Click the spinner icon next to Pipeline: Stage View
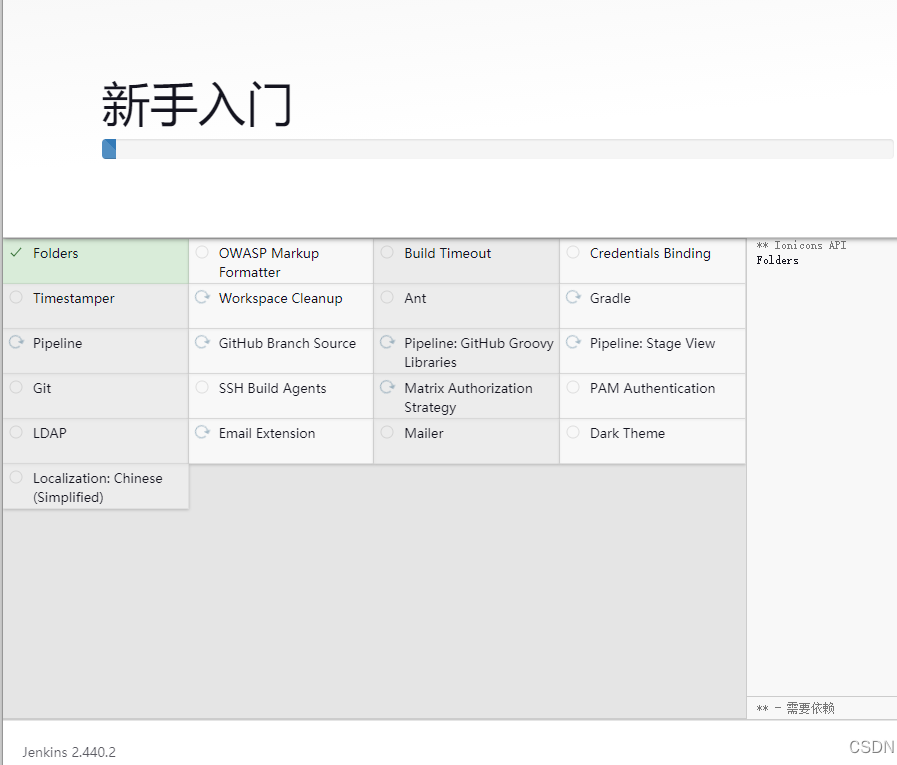897x765 pixels. click(573, 342)
